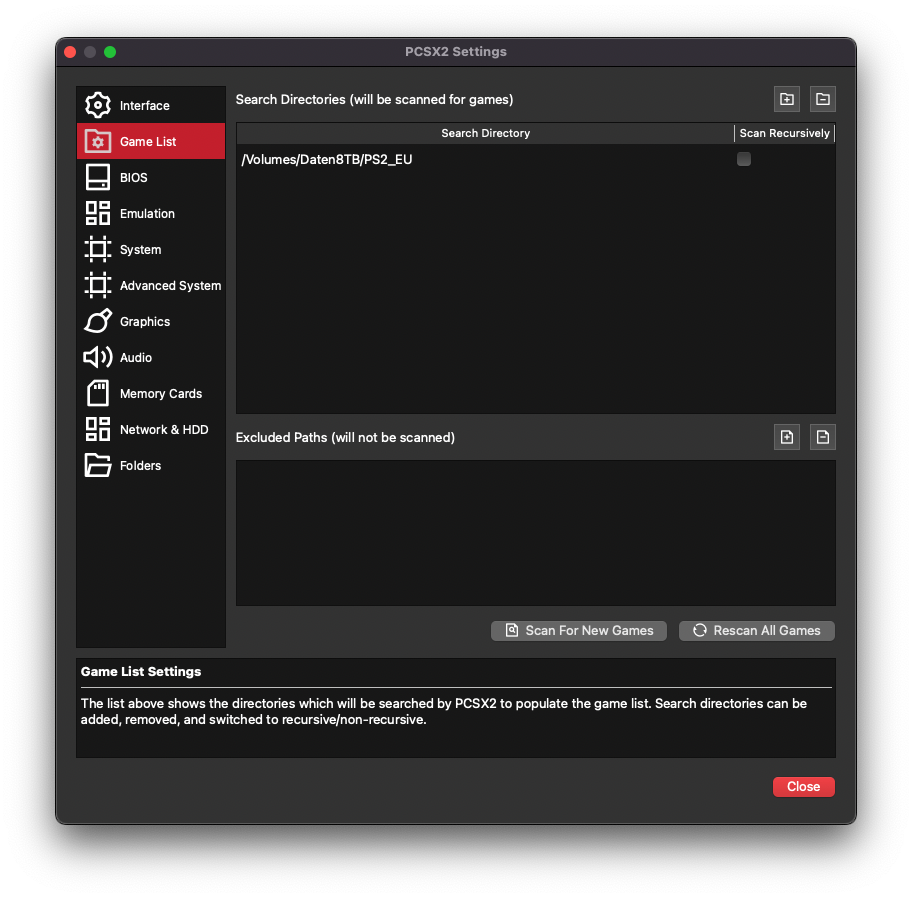The height and width of the screenshot is (898, 912).
Task: Click Scan For New Games
Action: pos(578,630)
